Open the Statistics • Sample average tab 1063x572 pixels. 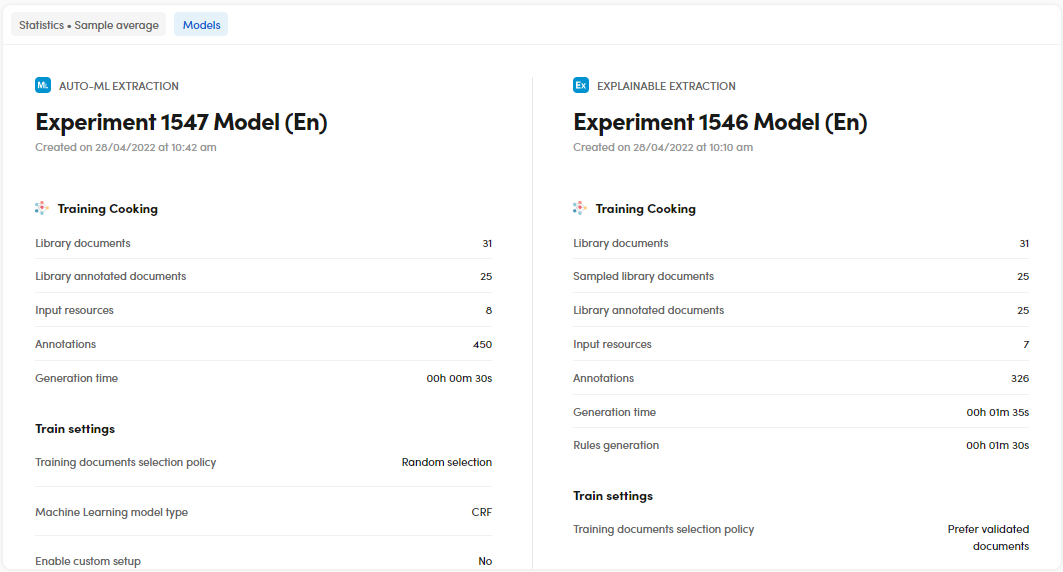pyautogui.click(x=89, y=25)
